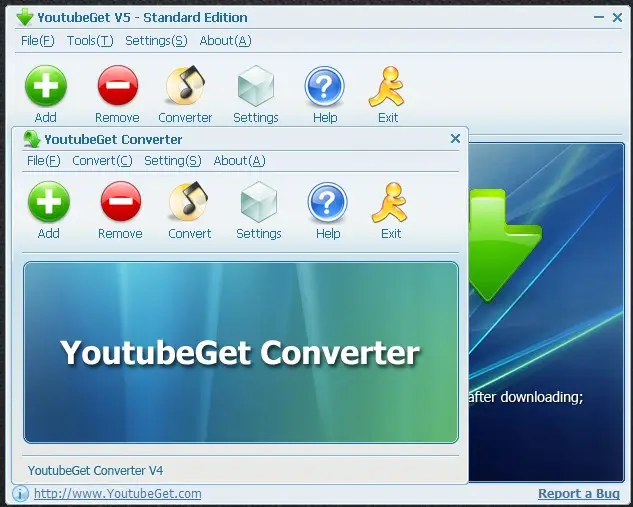Close the YoutubeGet V5 main window

click(x=617, y=17)
